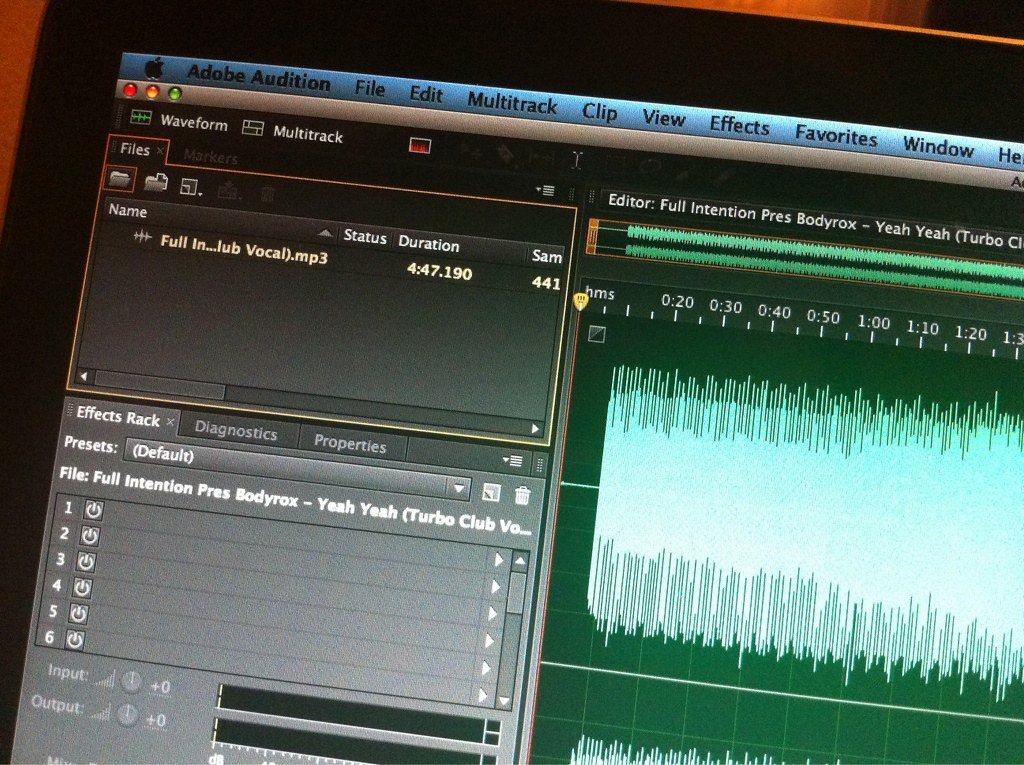
Task: Click the Duration column header
Action: click(428, 244)
